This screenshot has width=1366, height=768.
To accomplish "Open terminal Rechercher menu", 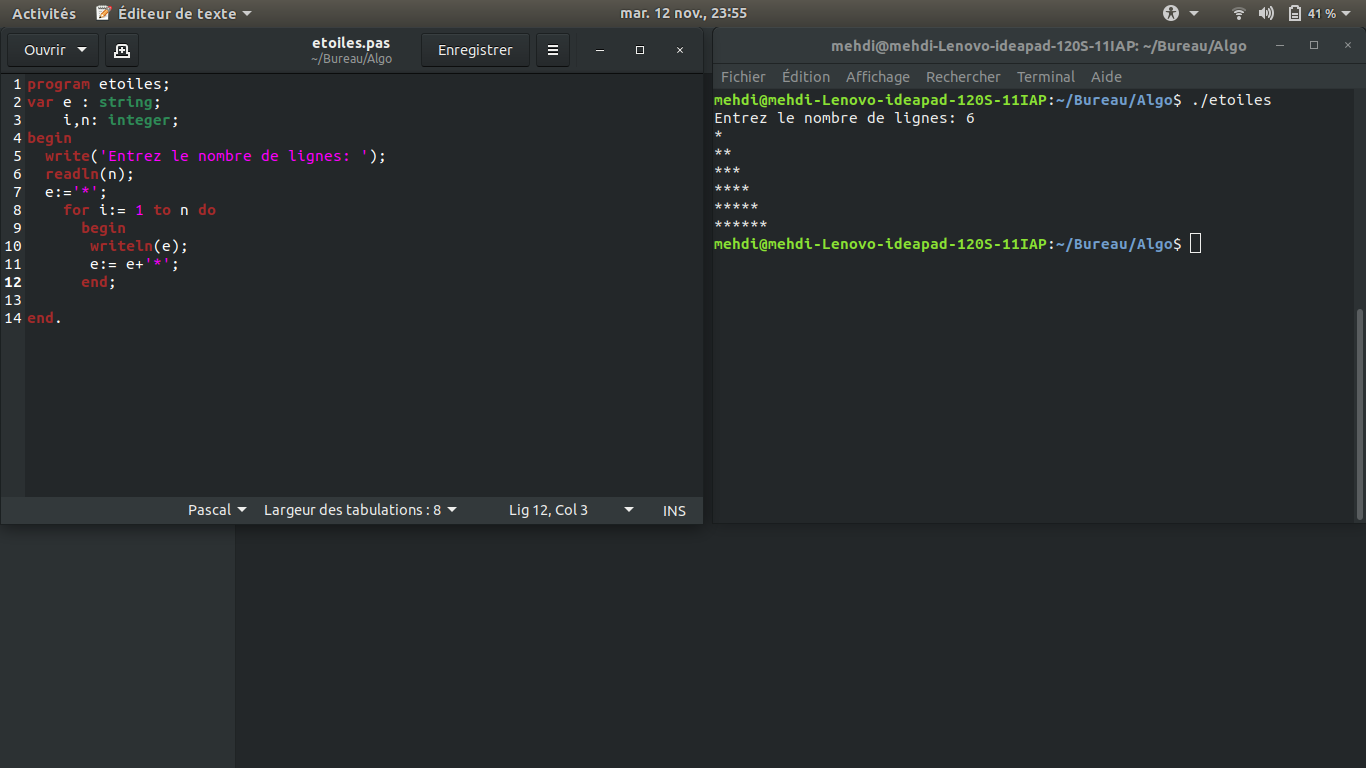I will point(963,77).
